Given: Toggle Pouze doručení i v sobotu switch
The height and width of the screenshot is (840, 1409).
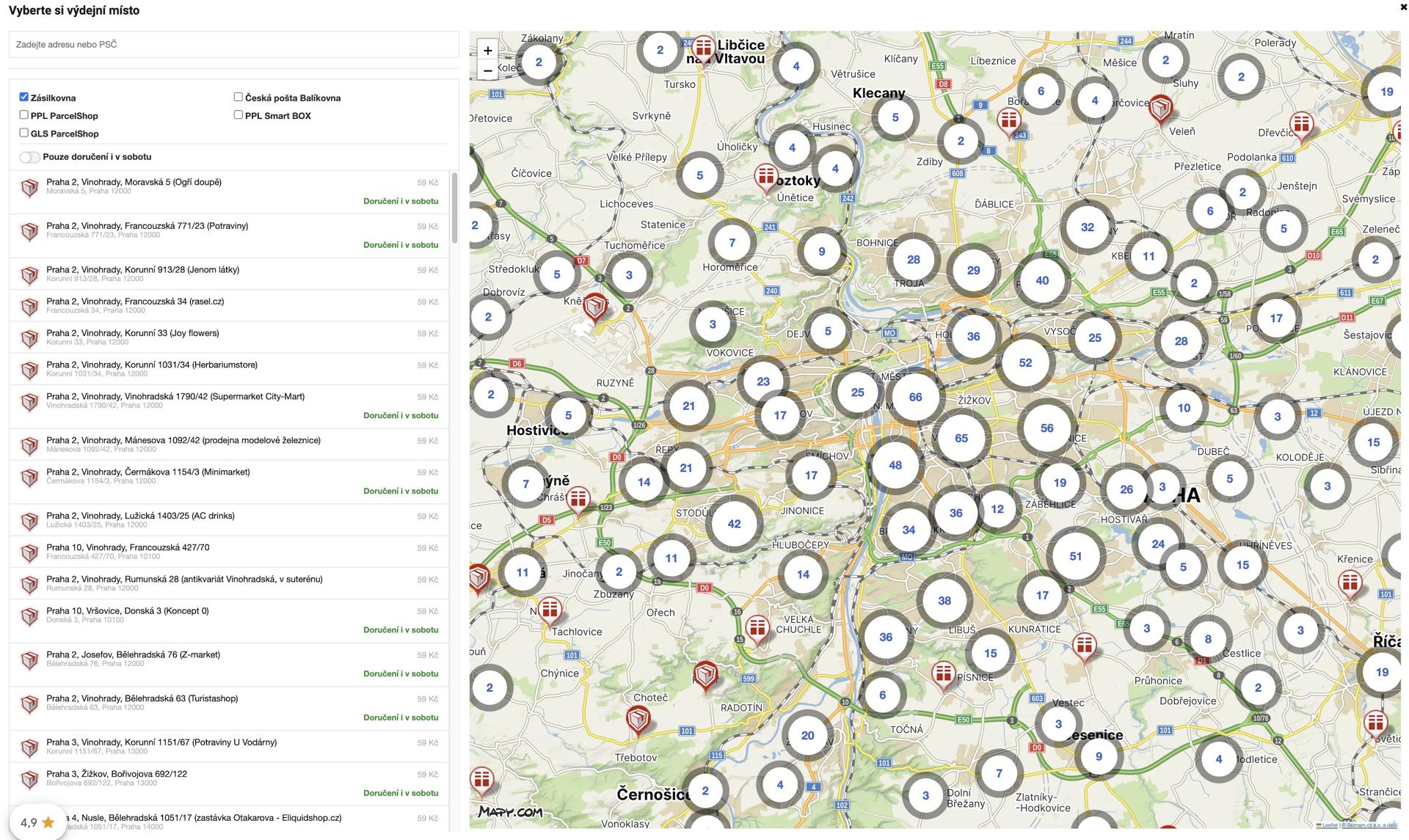Looking at the screenshot, I should pos(29,157).
